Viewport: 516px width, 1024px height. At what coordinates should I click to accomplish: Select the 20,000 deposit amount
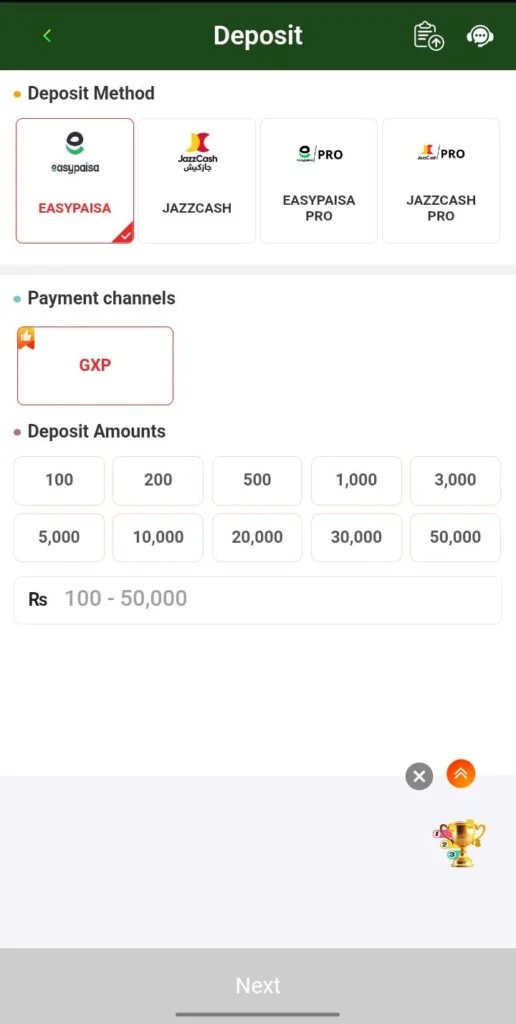257,537
